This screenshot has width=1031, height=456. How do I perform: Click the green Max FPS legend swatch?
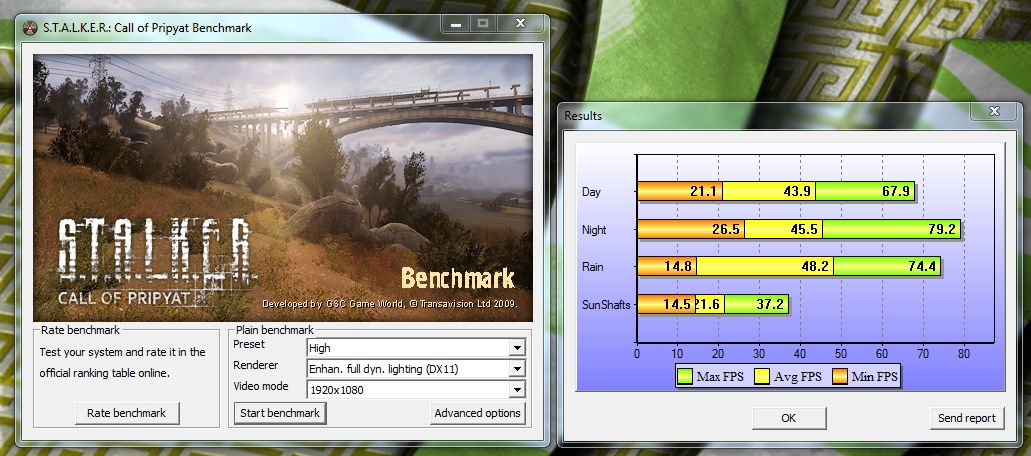pyautogui.click(x=686, y=377)
